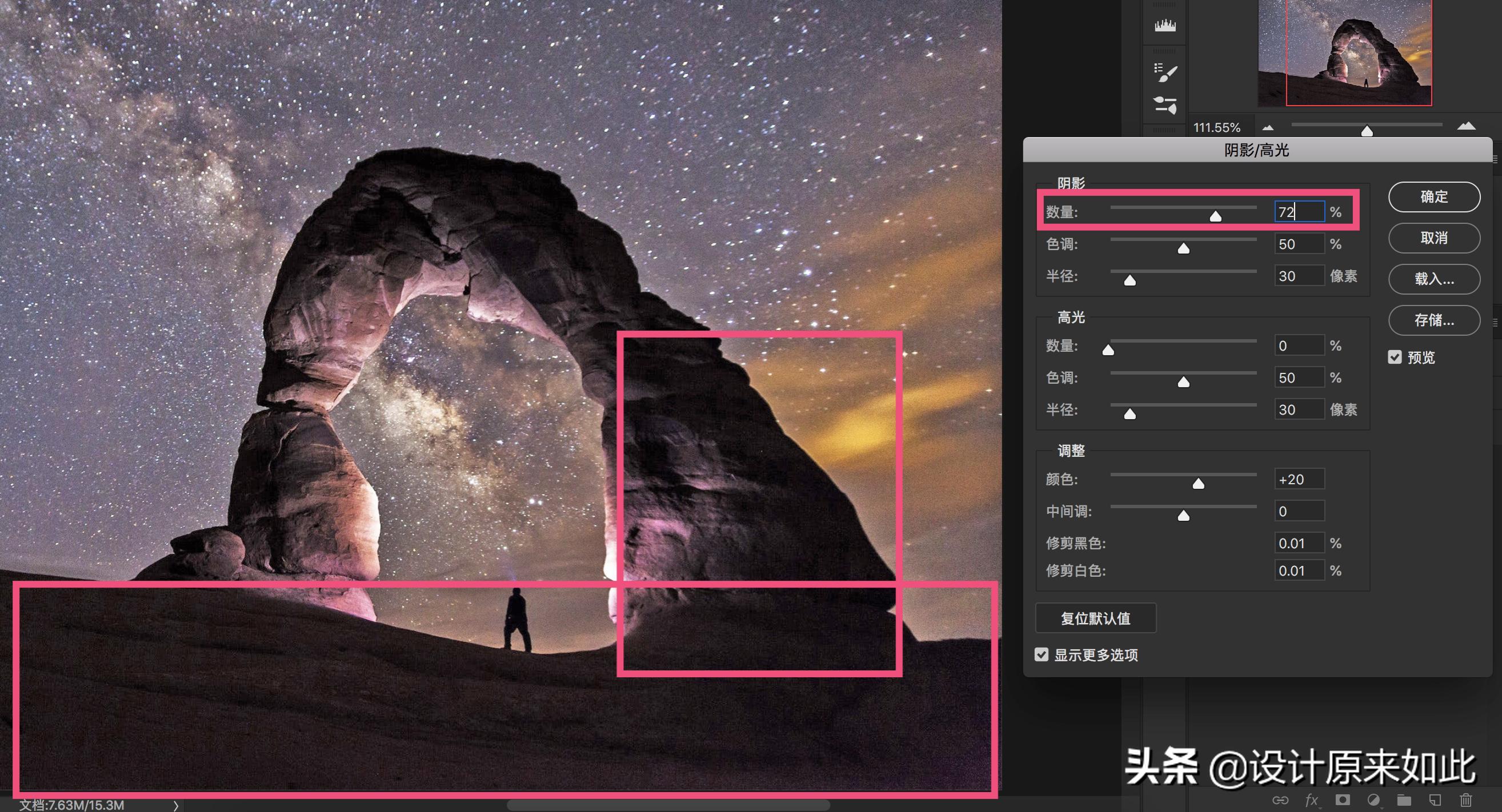Click the new group folder icon

point(1404,800)
